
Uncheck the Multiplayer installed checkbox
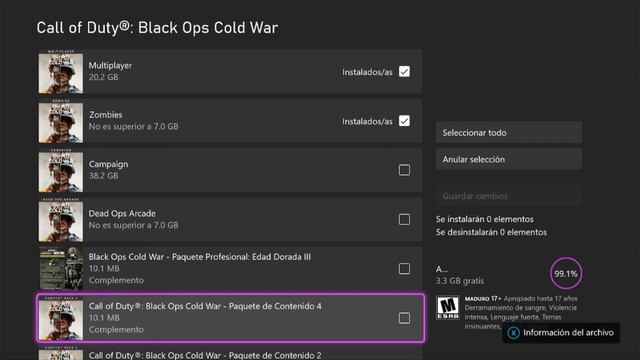point(404,71)
